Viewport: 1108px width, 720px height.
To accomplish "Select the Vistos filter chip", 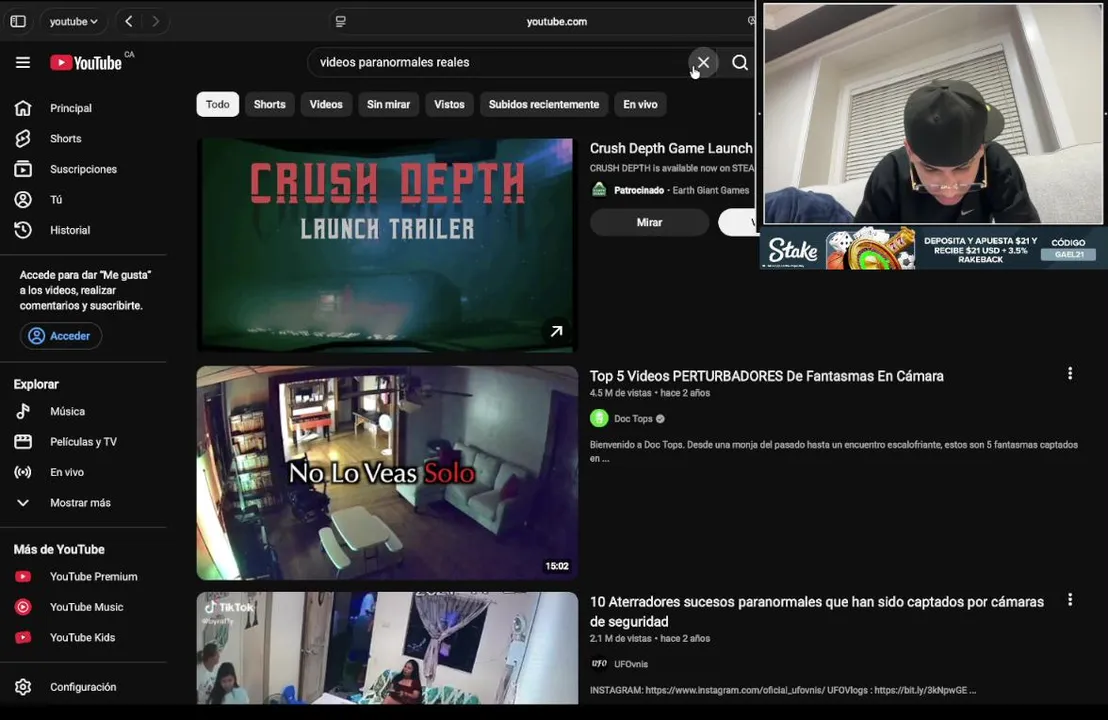I will pos(449,104).
